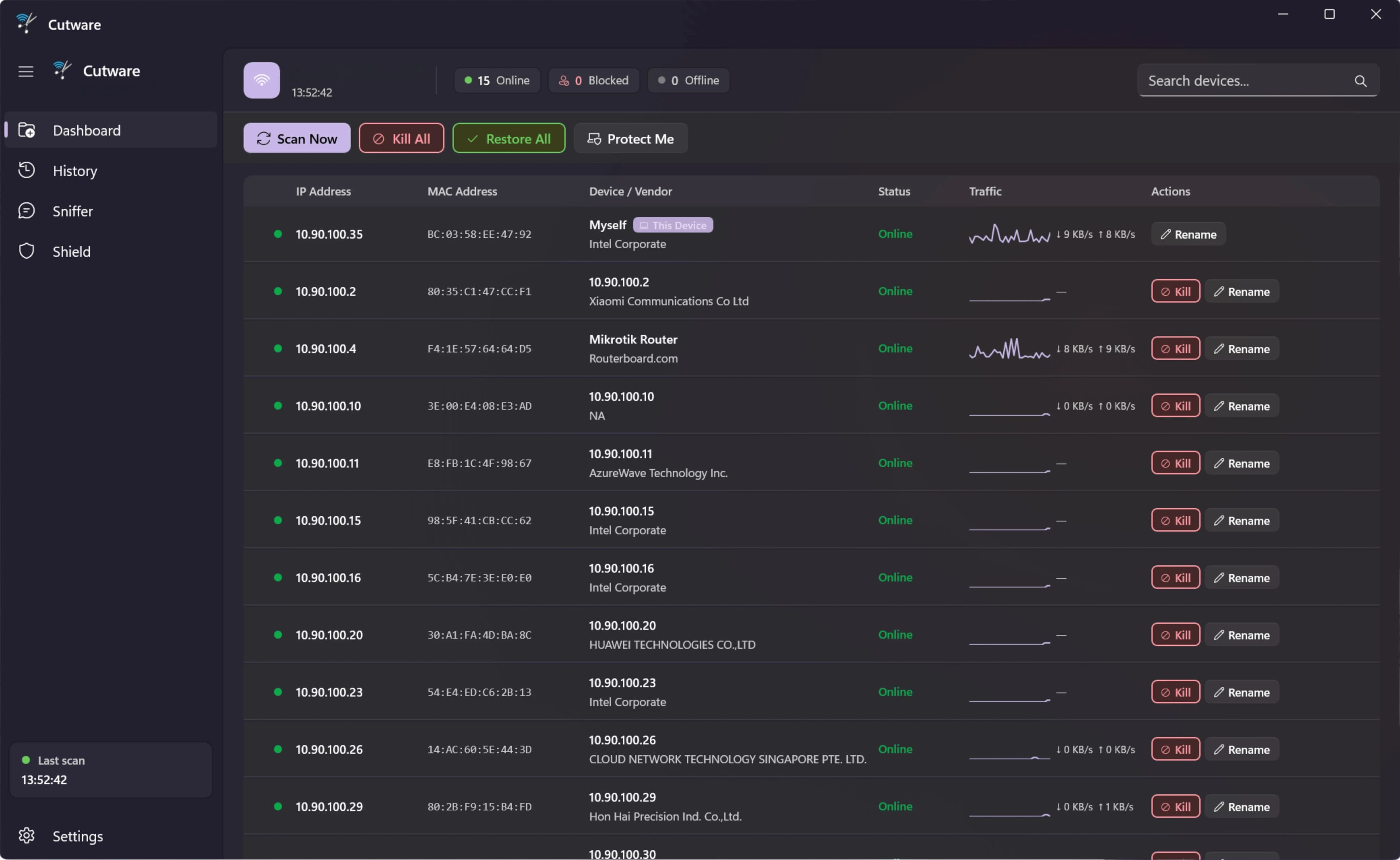Click the Status column header
This screenshot has width=1400, height=860.
[x=894, y=192]
